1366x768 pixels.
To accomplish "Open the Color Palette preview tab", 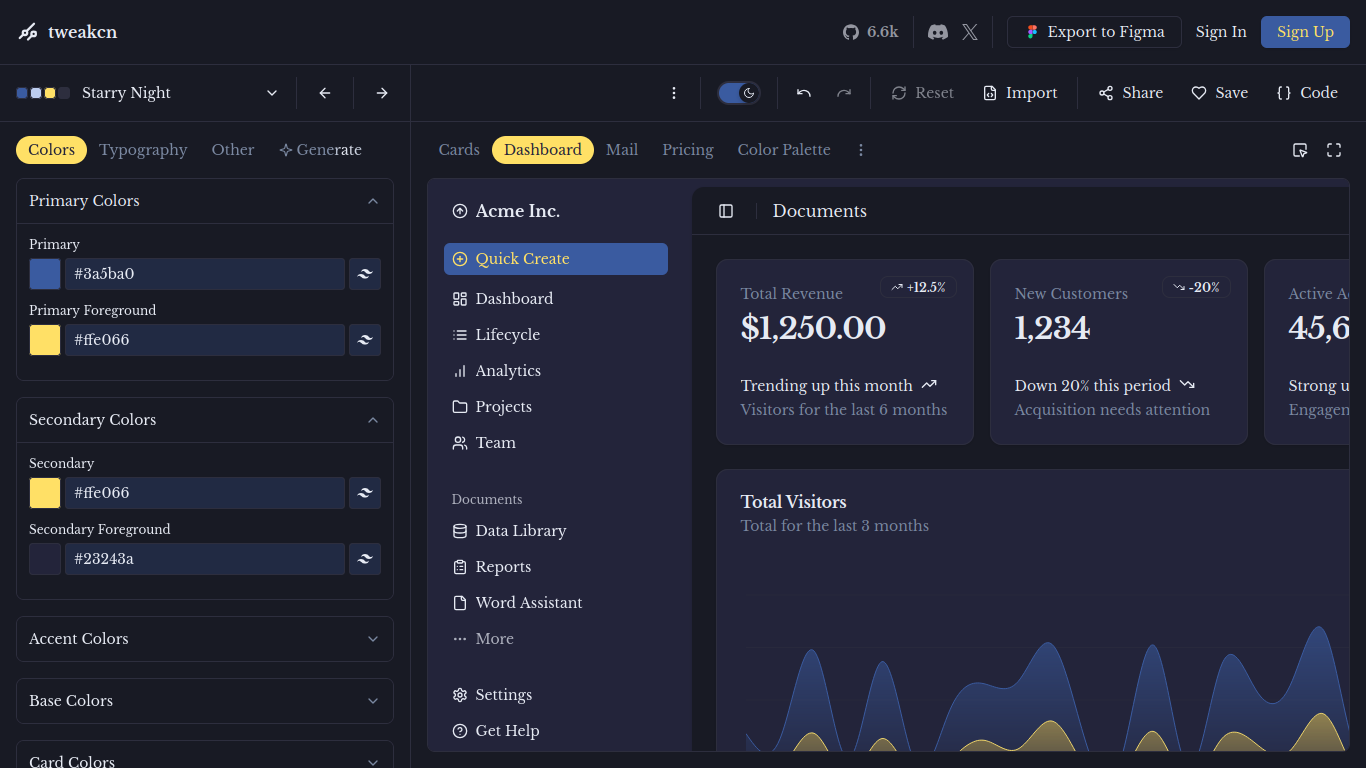I will tap(784, 150).
